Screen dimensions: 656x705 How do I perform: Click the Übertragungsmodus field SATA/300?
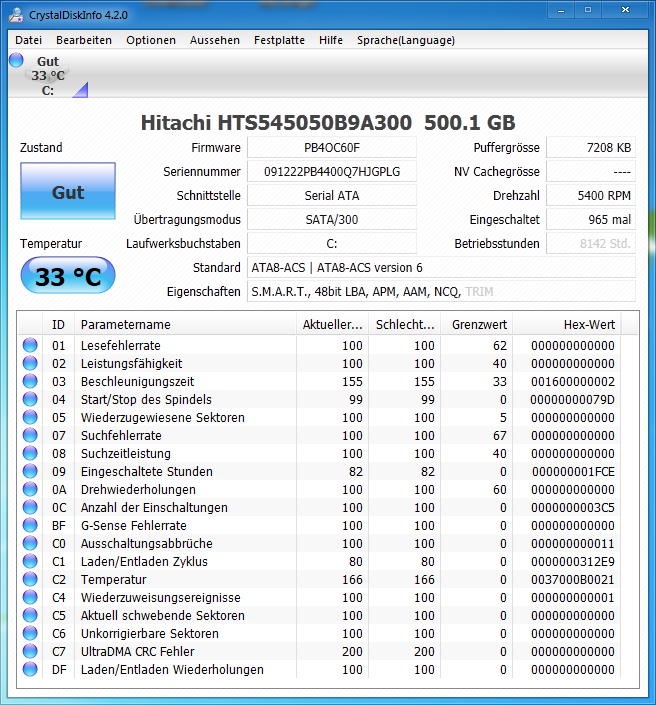332,220
